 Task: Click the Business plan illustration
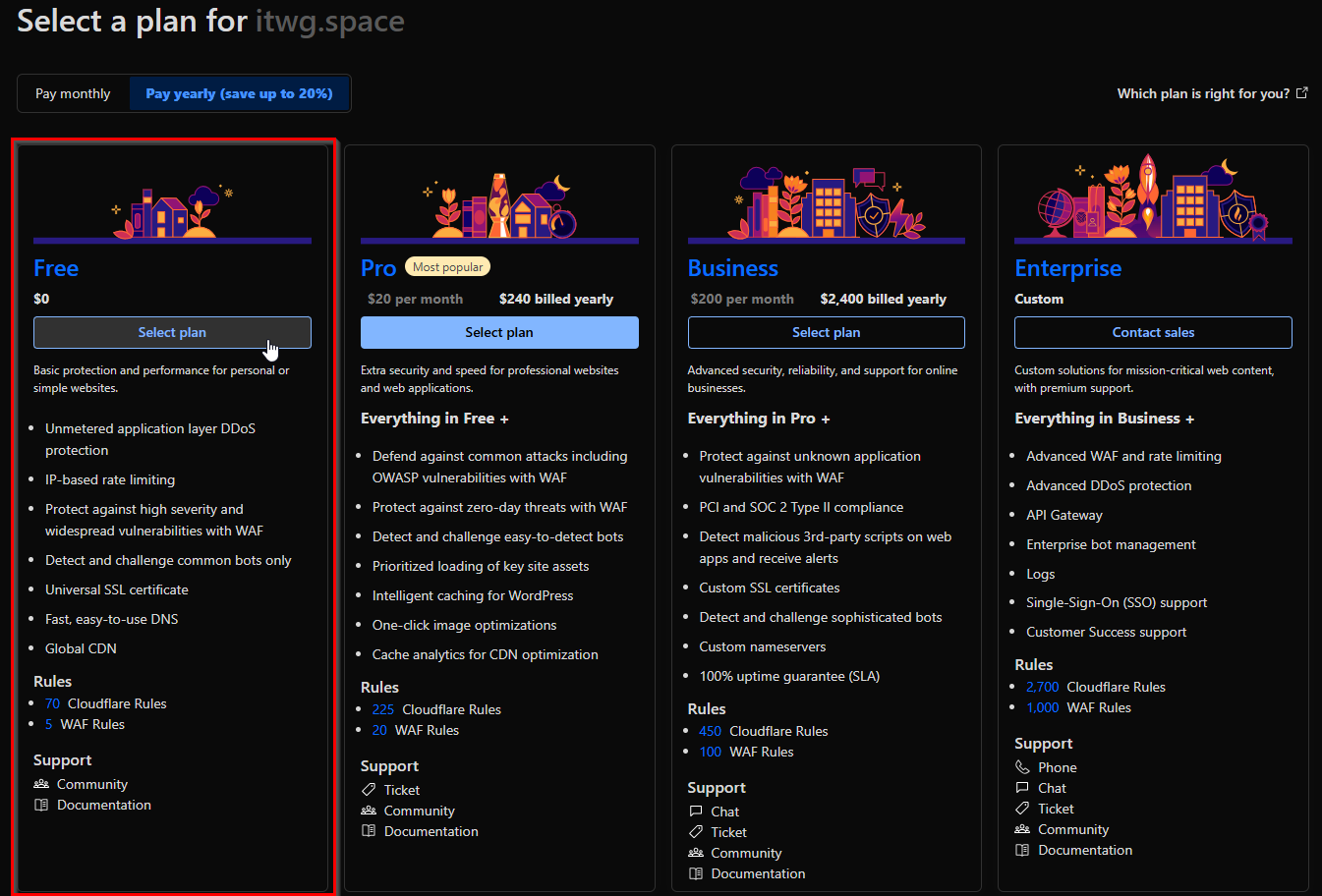827,203
